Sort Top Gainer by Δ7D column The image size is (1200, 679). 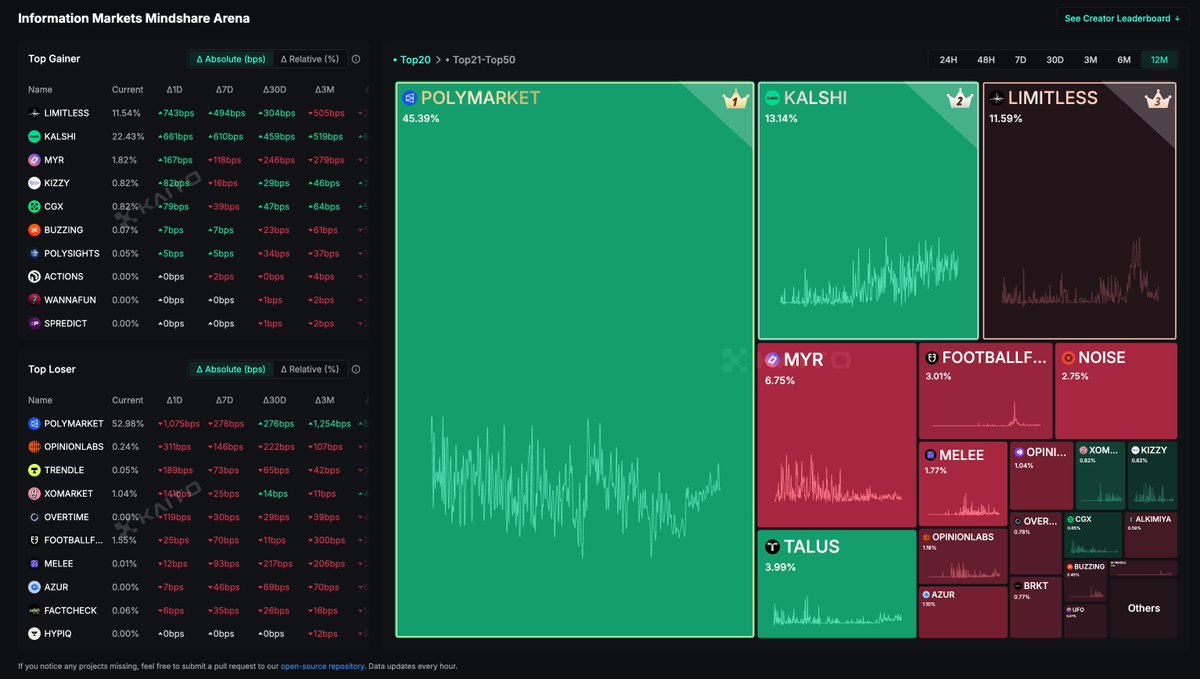(x=224, y=89)
